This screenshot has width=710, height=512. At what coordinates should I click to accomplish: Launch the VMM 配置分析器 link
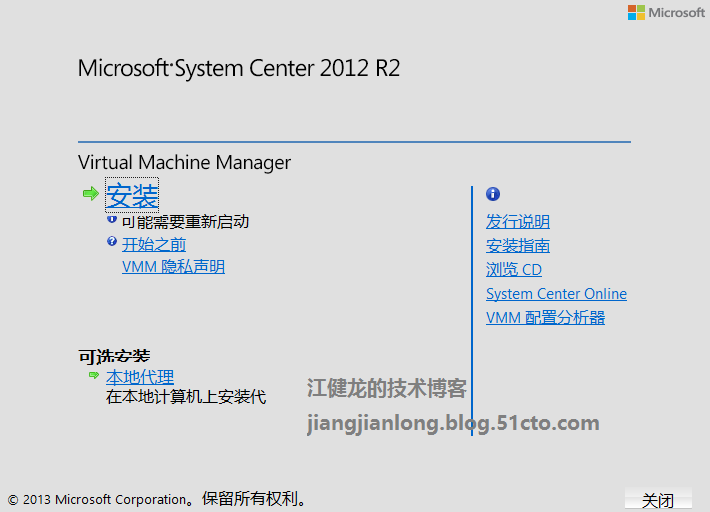(545, 318)
